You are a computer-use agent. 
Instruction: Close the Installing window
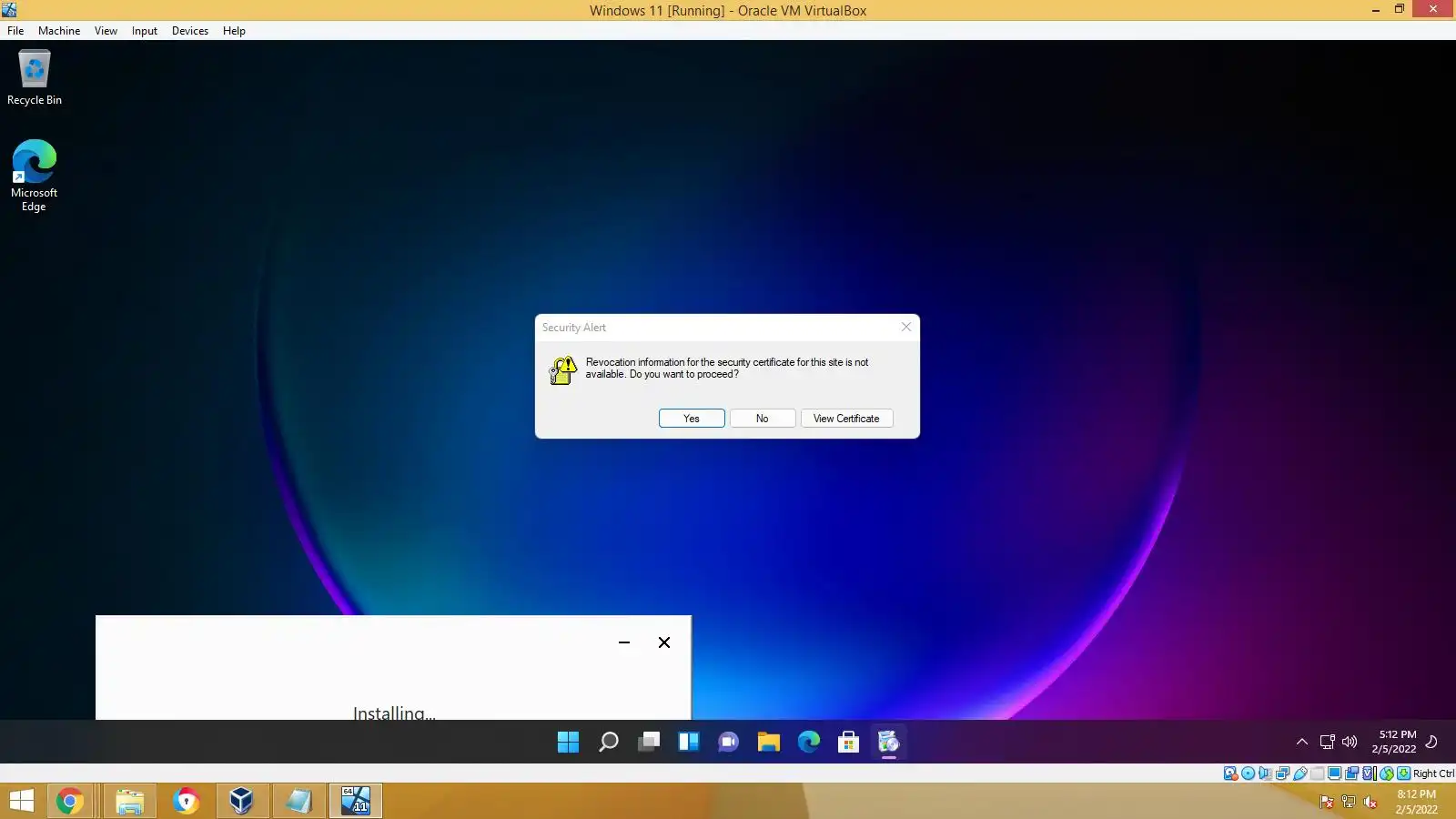click(664, 642)
